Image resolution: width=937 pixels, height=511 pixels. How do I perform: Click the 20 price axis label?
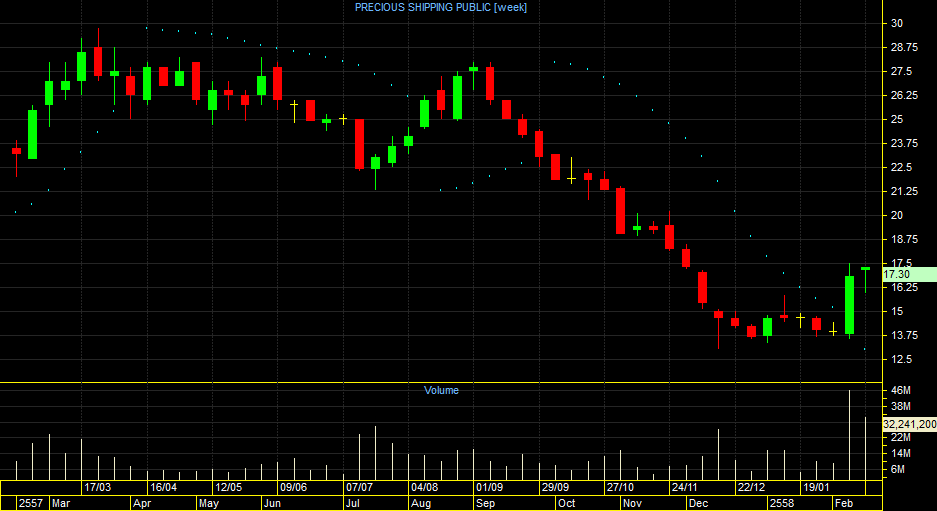click(x=896, y=215)
